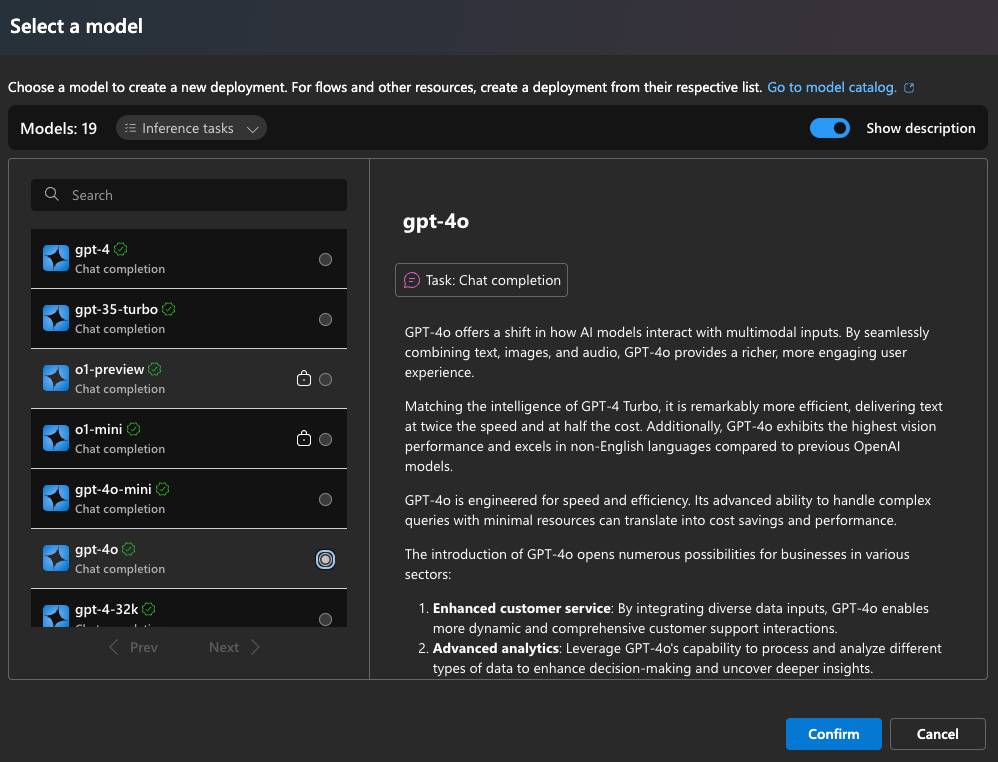Click the gpt-4 model icon
Image resolution: width=998 pixels, height=762 pixels.
coord(56,259)
